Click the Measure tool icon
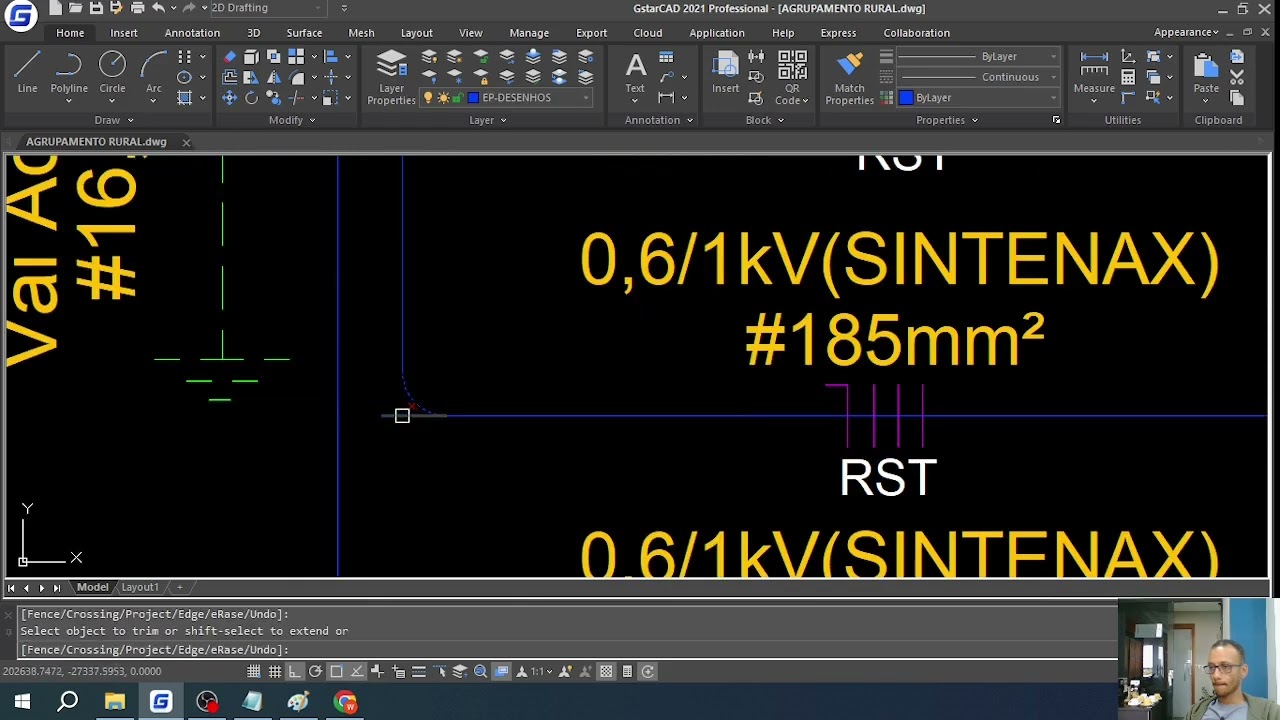Image resolution: width=1280 pixels, height=720 pixels. (x=1094, y=73)
